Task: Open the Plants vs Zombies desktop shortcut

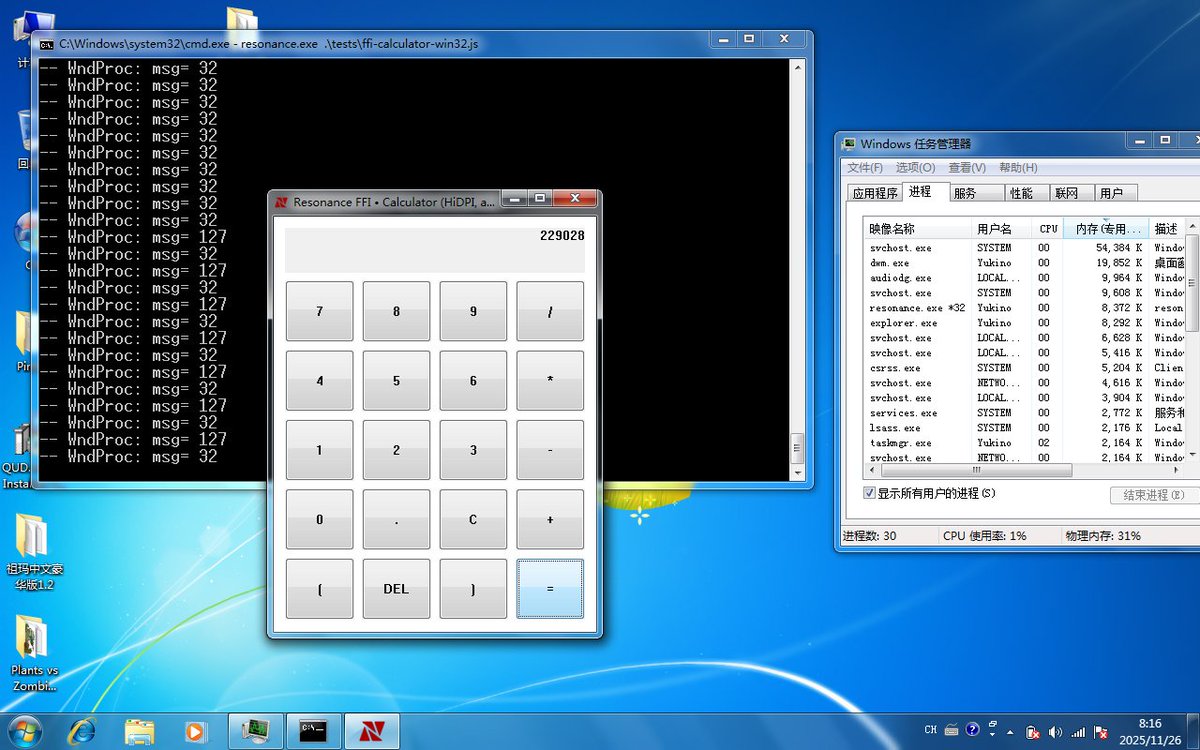Action: click(35, 652)
